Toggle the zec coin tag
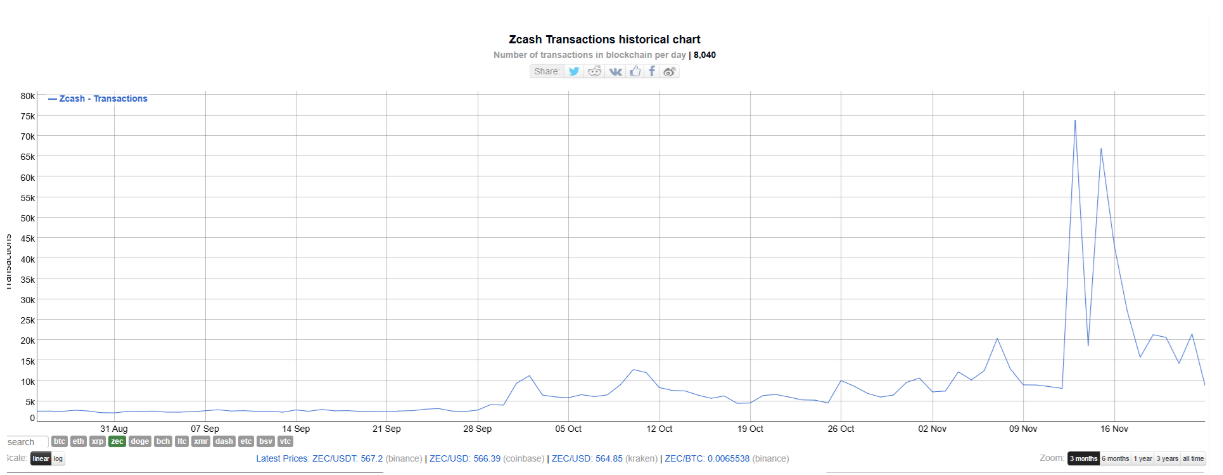The height and width of the screenshot is (475, 1223). click(x=117, y=441)
